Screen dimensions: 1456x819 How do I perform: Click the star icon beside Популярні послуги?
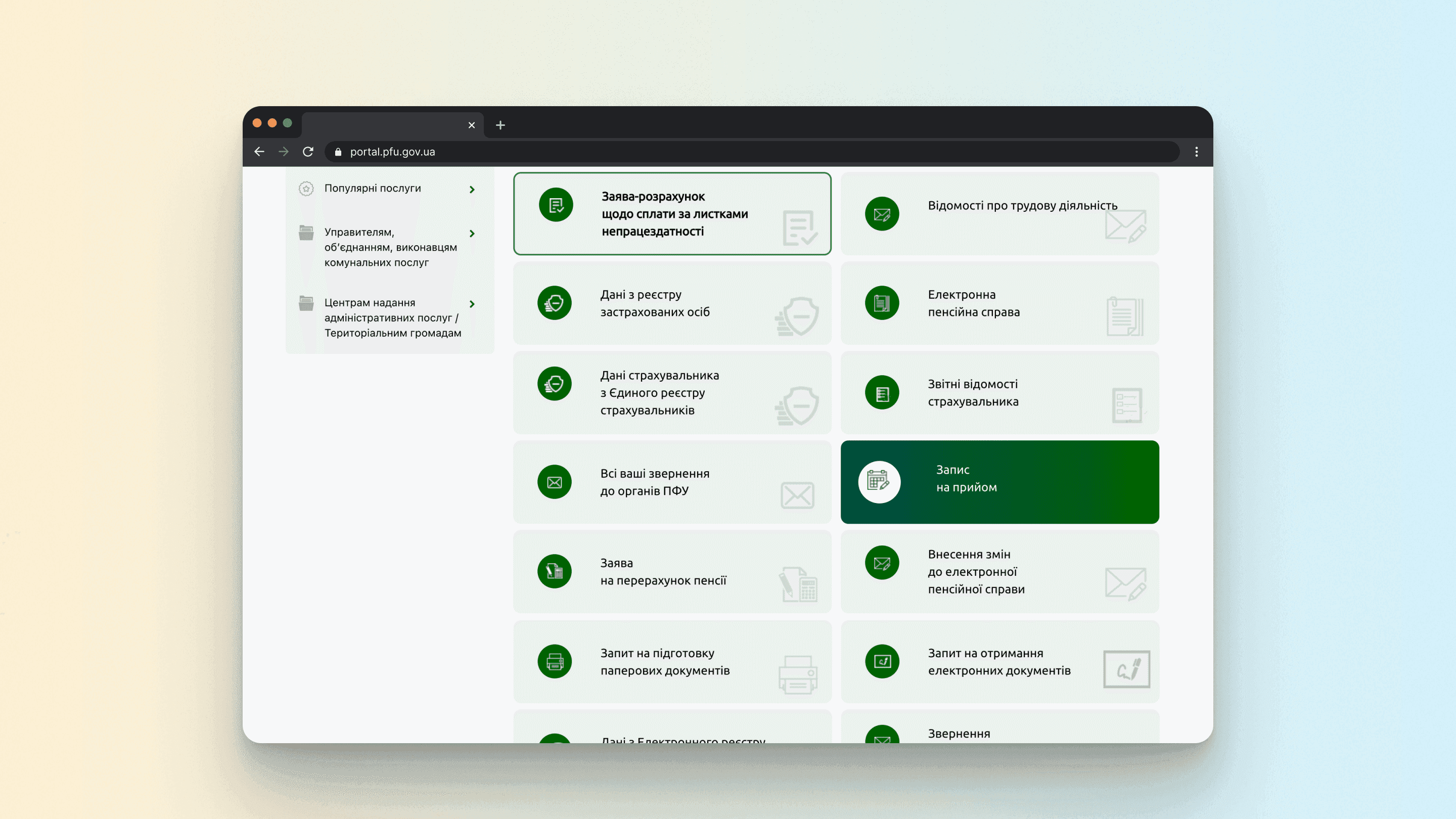[x=306, y=188]
